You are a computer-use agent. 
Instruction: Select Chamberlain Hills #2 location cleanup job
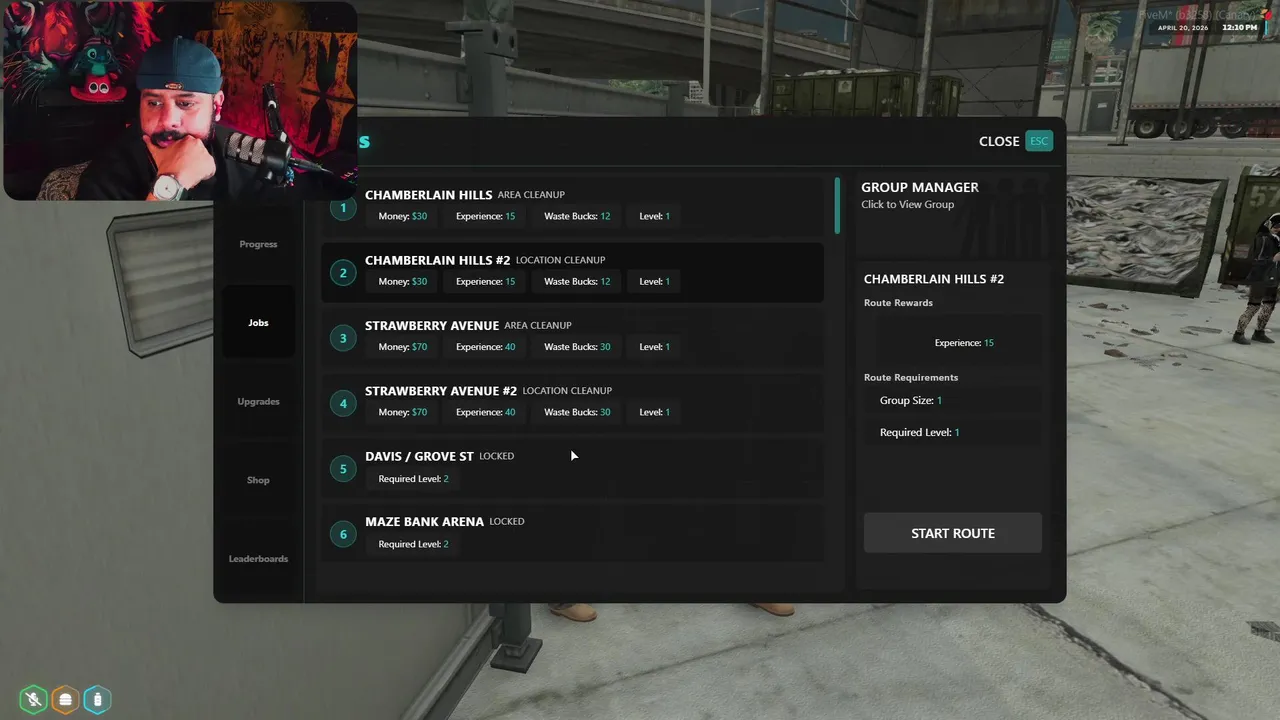(572, 272)
